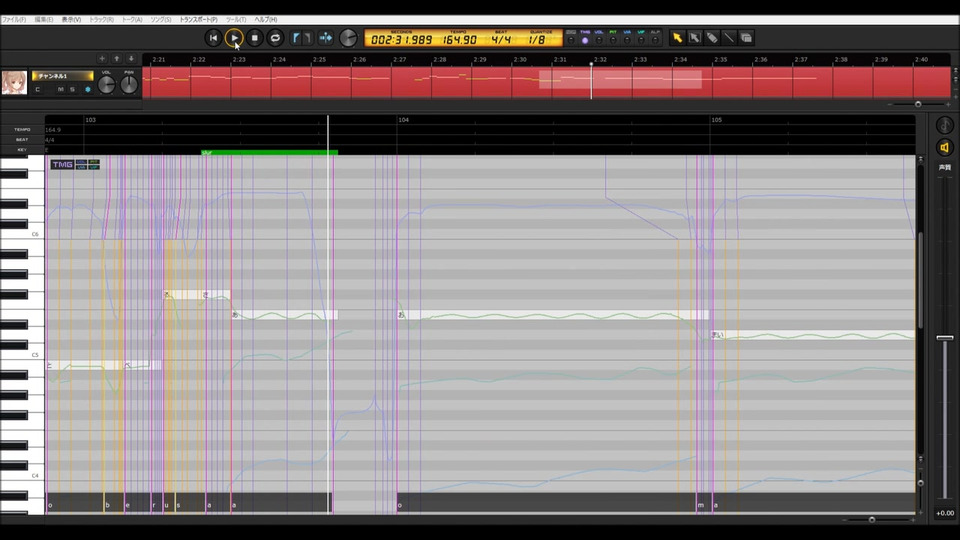Open the ヘルプ(H) menu

pyautogui.click(x=266, y=20)
